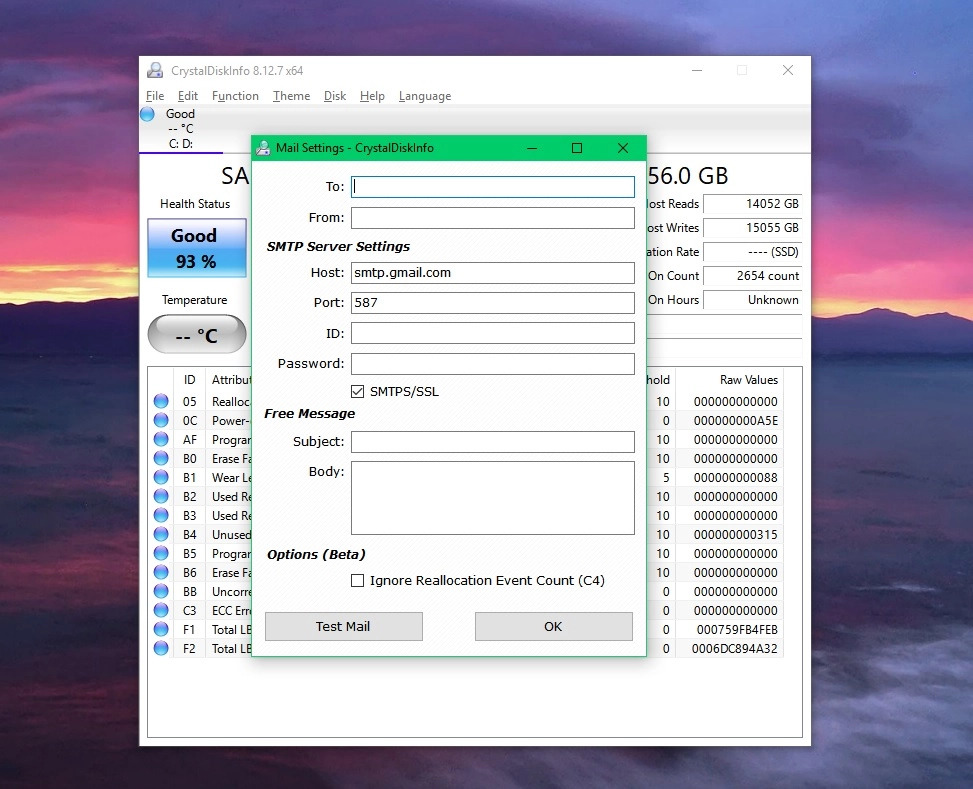Click the 14052 GB host reads value
The image size is (973, 789).
click(x=753, y=204)
